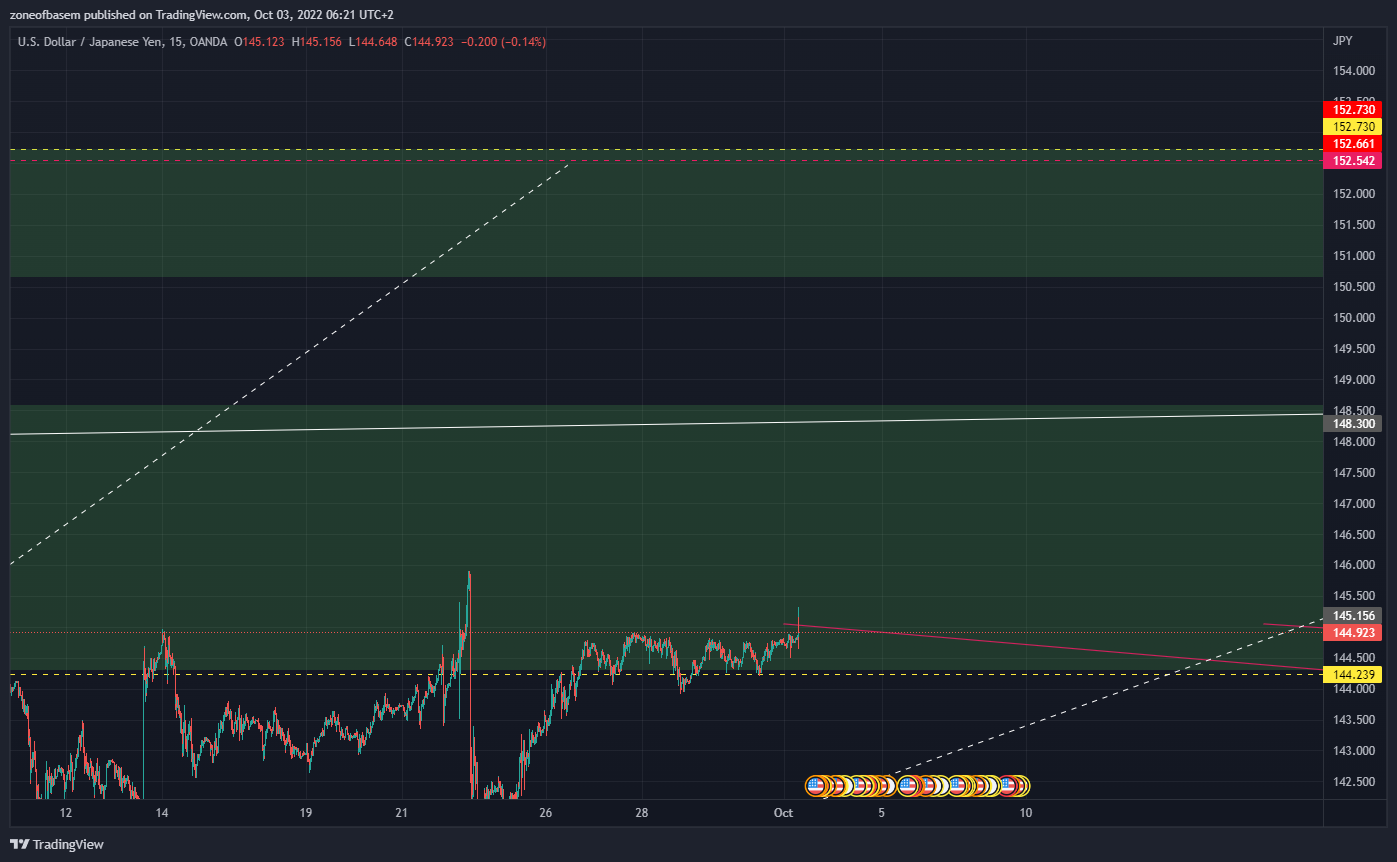The width and height of the screenshot is (1397, 862).
Task: Click the 14 date label on time axis
Action: 162,813
